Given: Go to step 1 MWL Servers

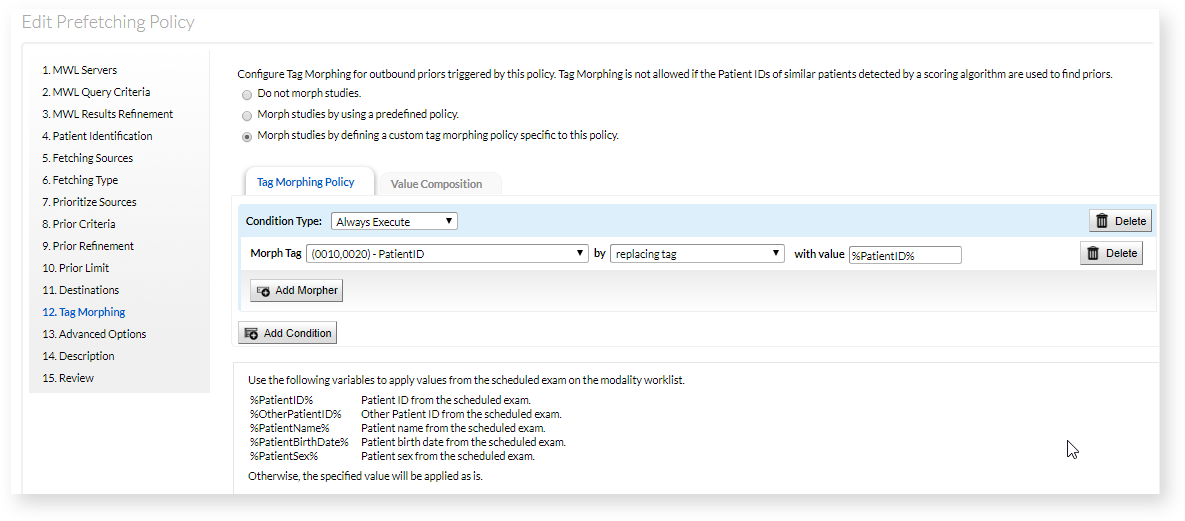Looking at the screenshot, I should 79,70.
